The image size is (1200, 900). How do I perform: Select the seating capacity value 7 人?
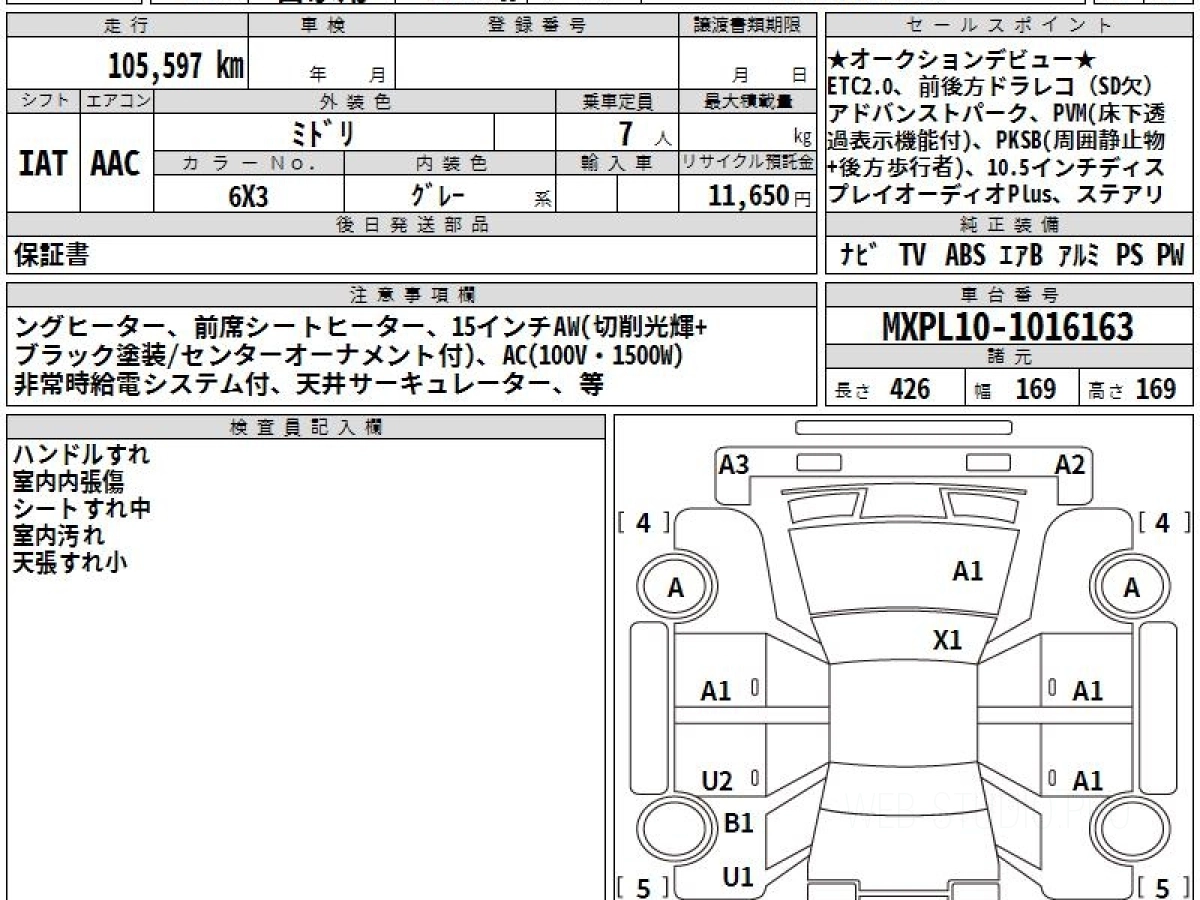(643, 133)
